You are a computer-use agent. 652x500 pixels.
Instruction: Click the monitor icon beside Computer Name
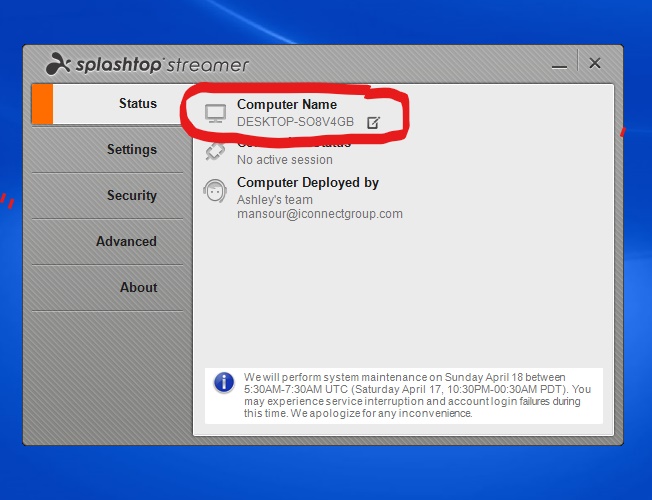[x=215, y=113]
